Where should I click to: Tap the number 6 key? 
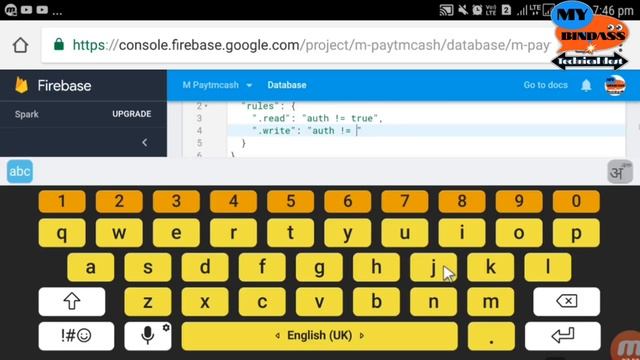(348, 201)
